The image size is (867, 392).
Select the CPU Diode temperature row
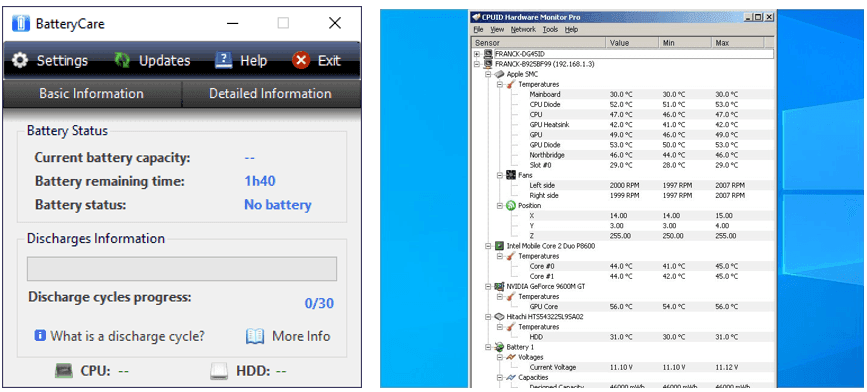point(623,104)
